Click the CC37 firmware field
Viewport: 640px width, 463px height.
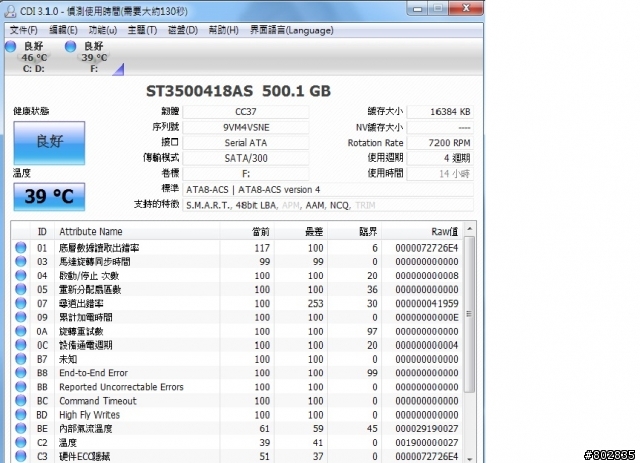pos(246,112)
